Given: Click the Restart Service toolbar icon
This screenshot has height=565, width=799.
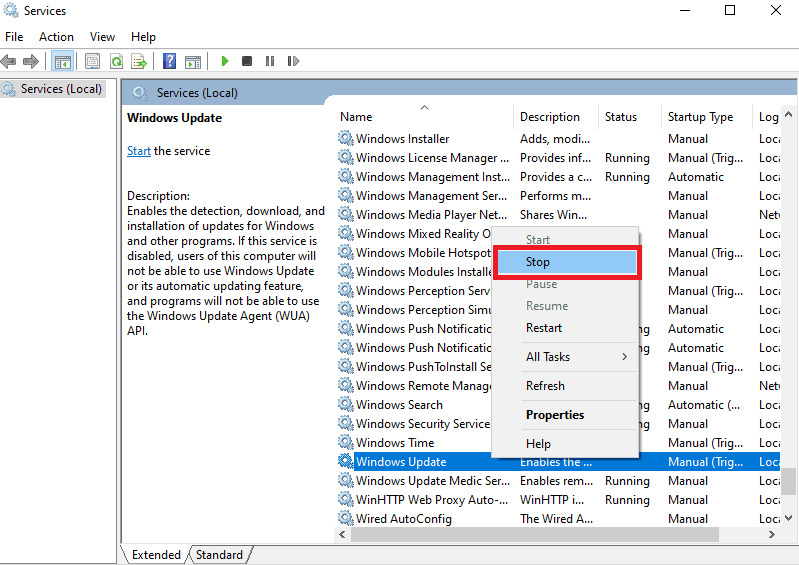Looking at the screenshot, I should (293, 61).
